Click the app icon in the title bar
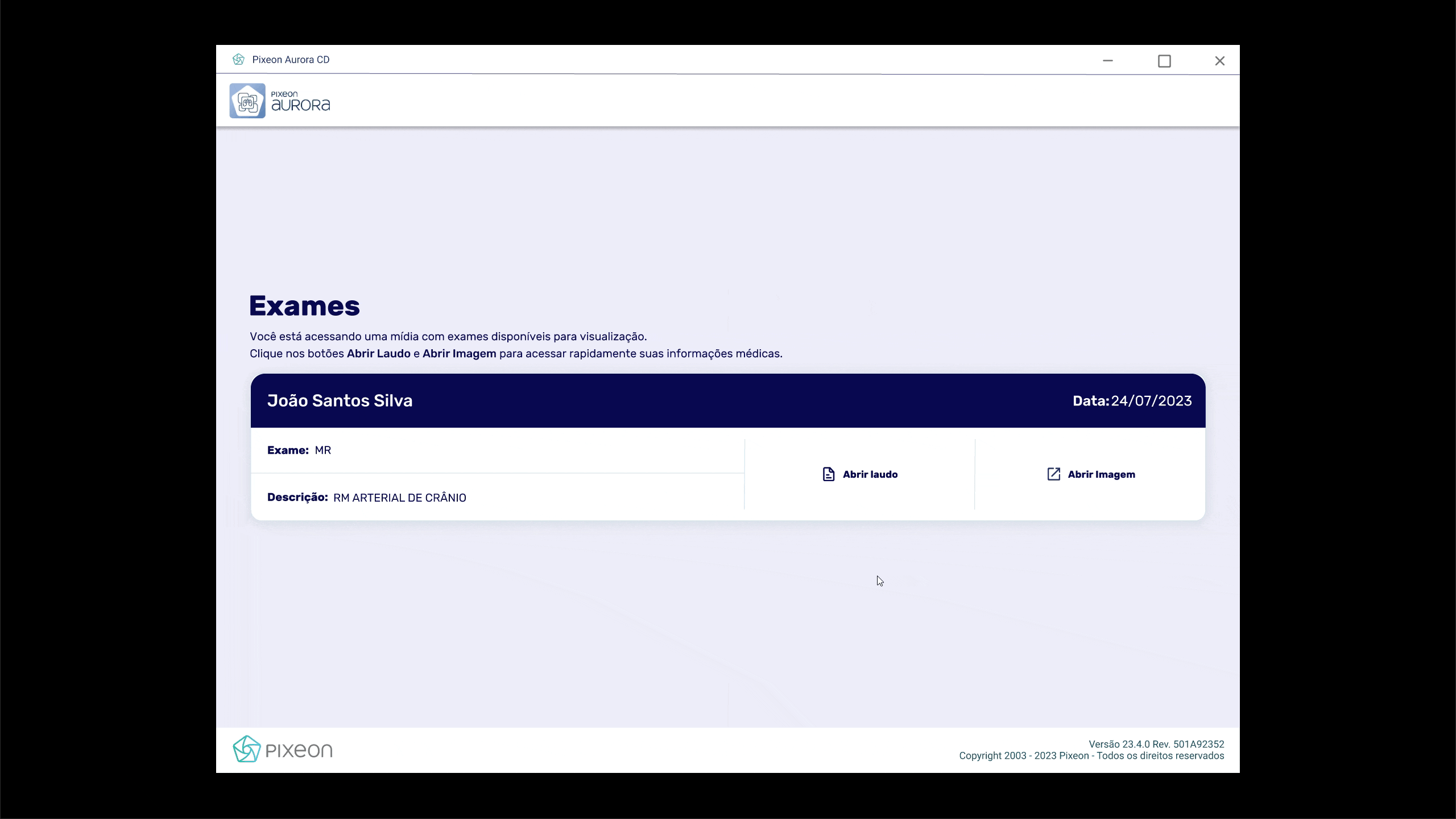 click(238, 60)
